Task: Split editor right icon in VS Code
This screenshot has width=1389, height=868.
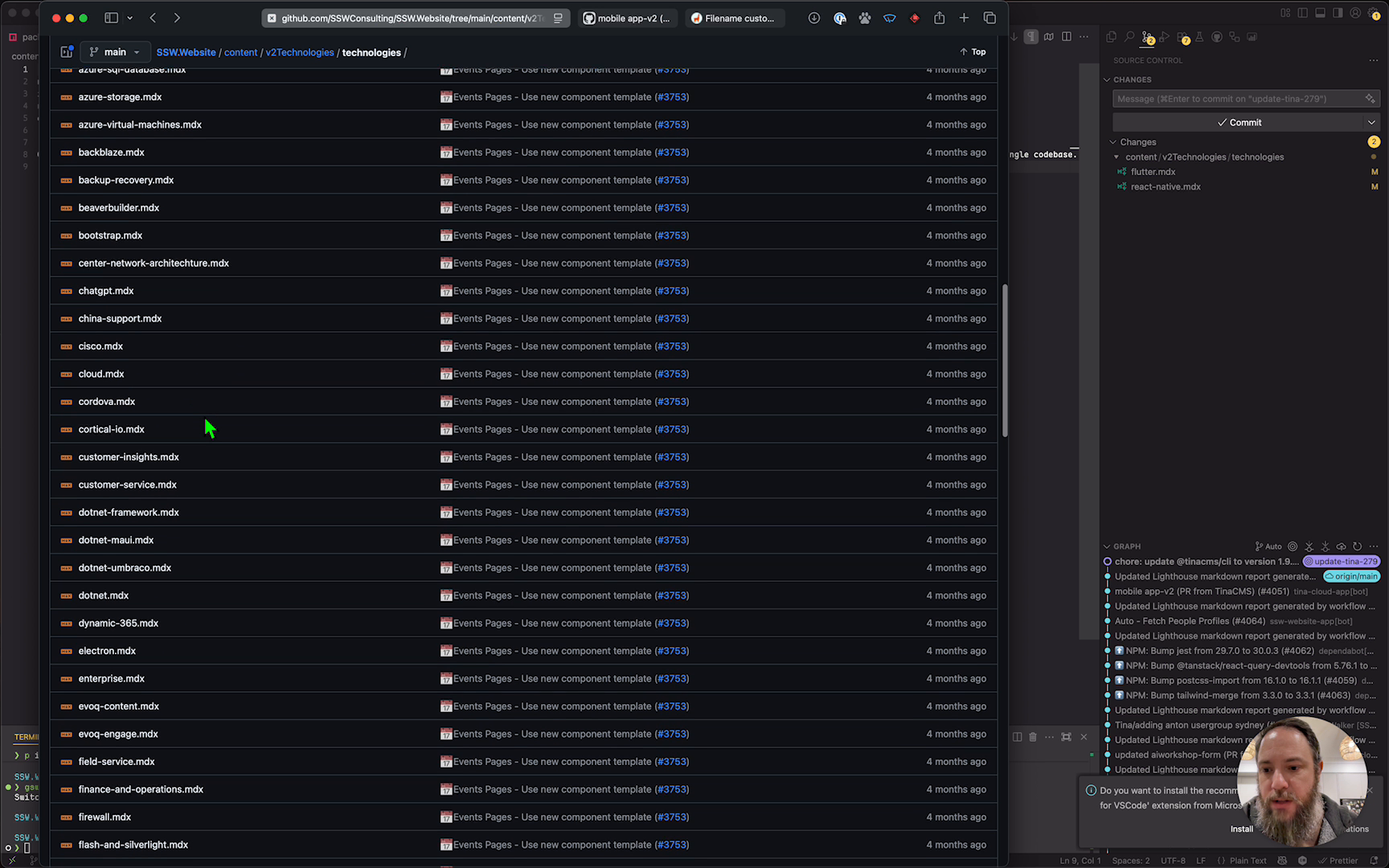Action: click(1066, 36)
